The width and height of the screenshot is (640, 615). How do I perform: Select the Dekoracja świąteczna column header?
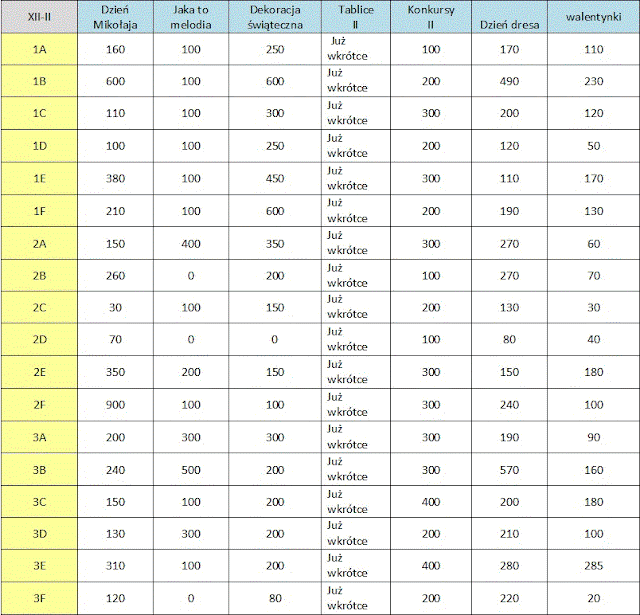(x=275, y=17)
